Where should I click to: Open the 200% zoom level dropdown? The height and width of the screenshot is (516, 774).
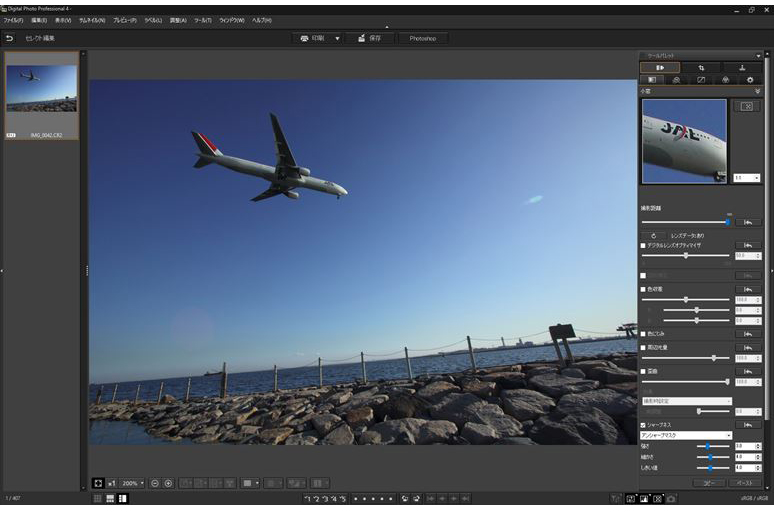133,483
